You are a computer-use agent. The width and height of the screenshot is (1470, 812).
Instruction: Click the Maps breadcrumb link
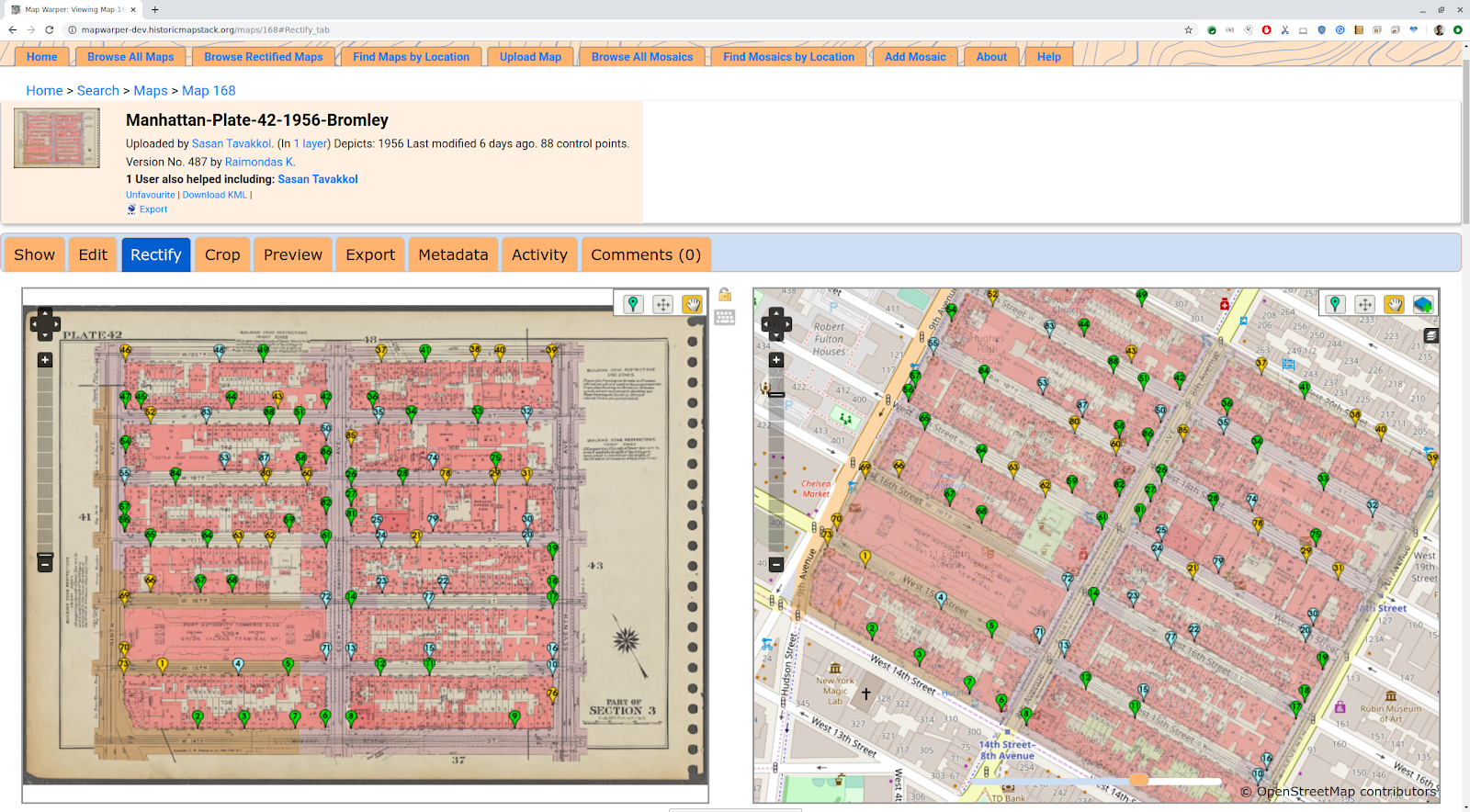click(151, 90)
